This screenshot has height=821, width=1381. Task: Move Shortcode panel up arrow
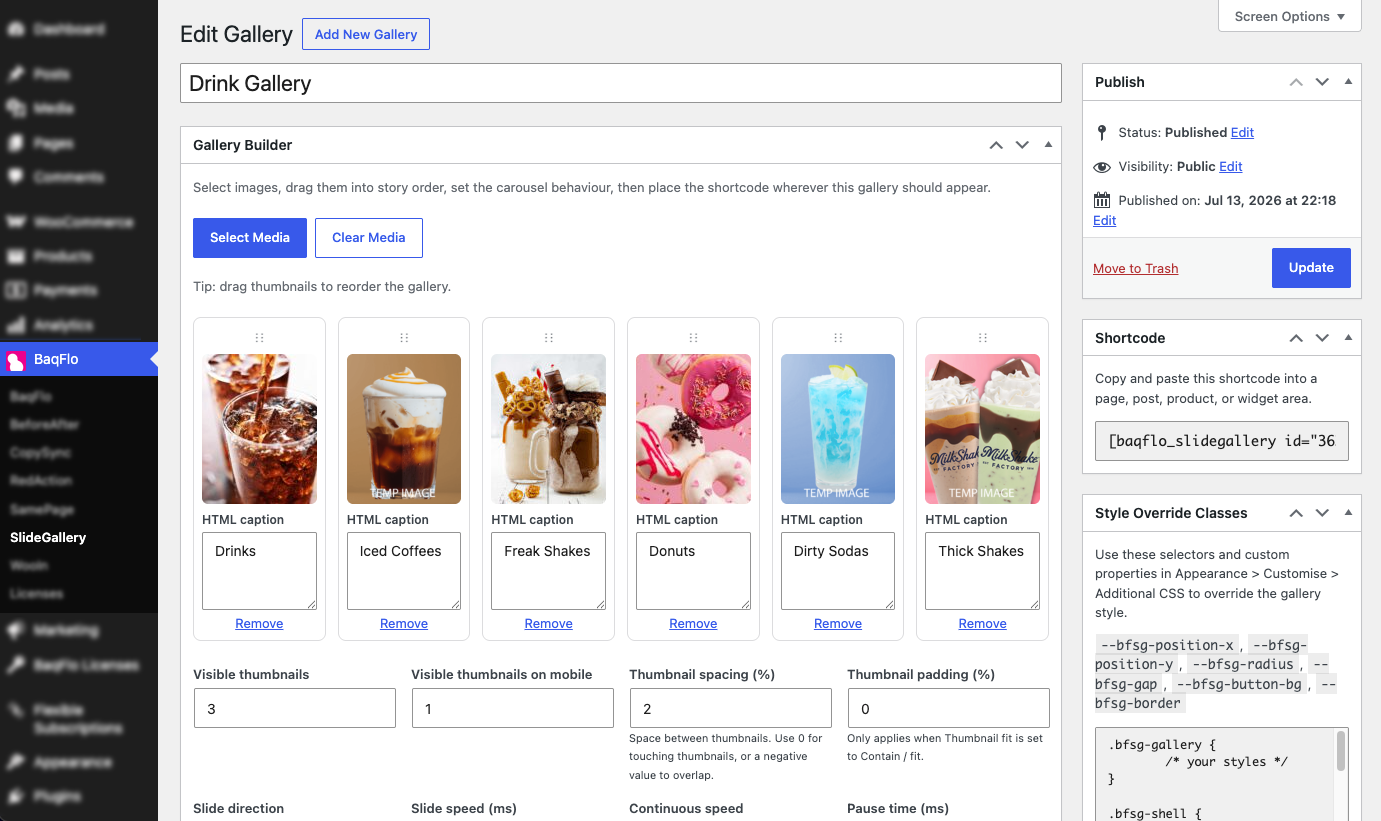(x=1296, y=338)
